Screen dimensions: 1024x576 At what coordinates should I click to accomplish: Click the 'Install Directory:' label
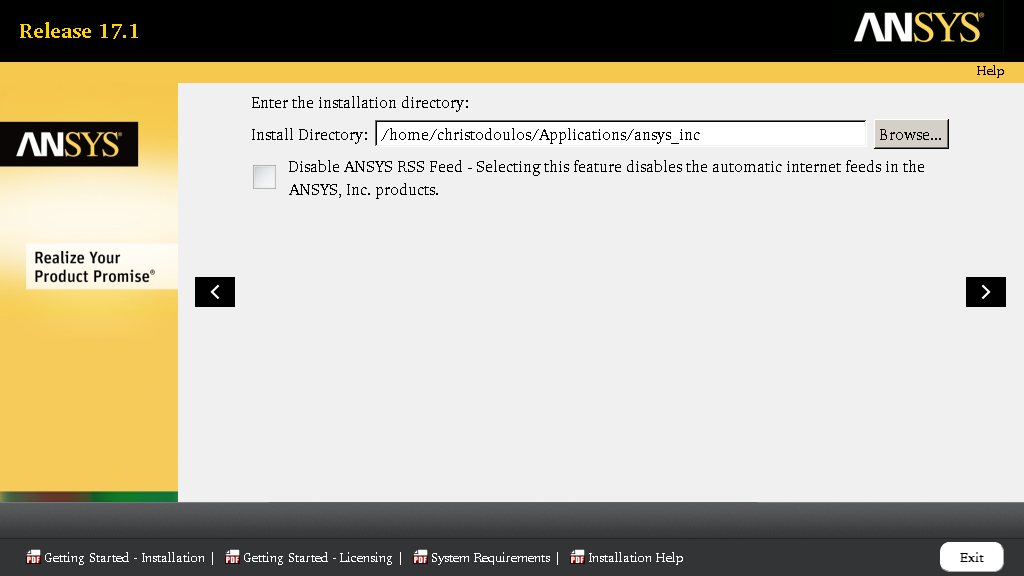tap(310, 135)
